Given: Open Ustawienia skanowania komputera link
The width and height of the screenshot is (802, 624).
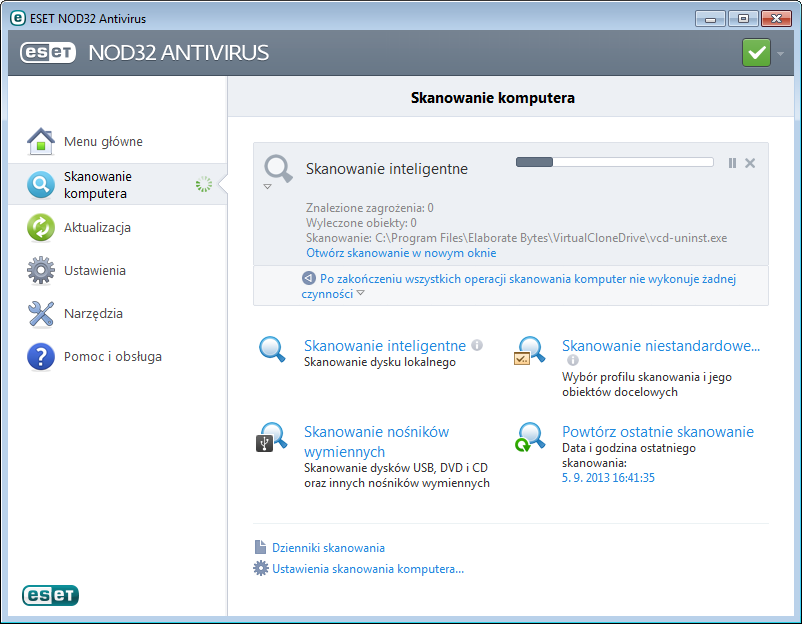Looking at the screenshot, I should (x=368, y=569).
